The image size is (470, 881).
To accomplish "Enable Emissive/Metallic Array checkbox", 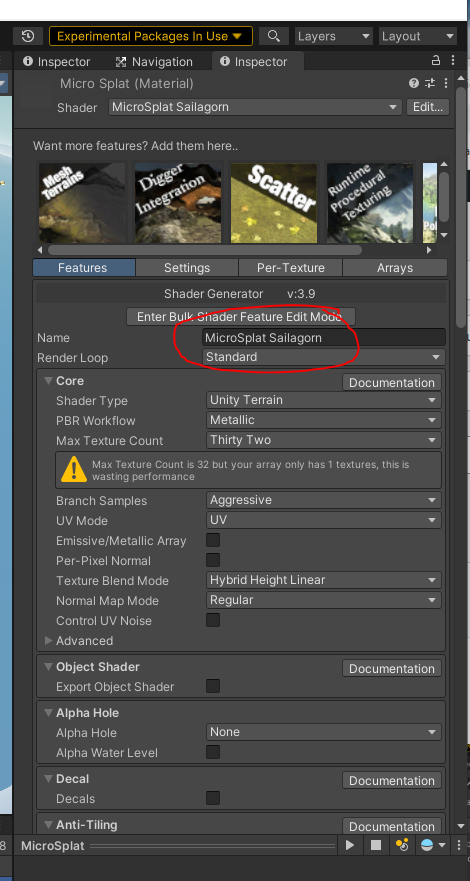I will 213,541.
